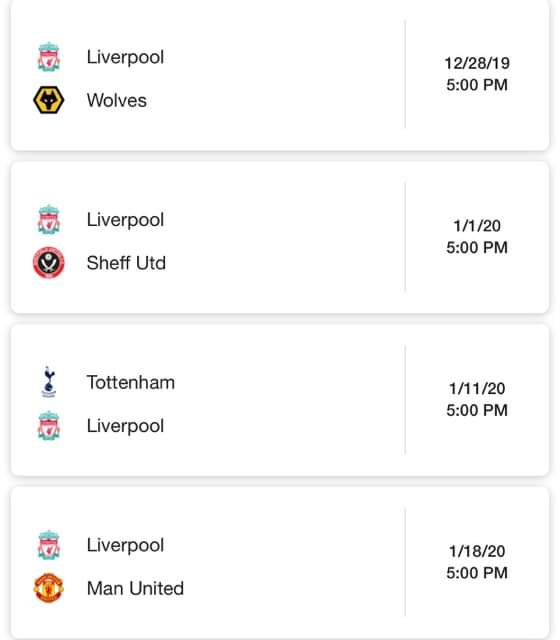
Task: Click Liverpool name above Man United
Action: coord(125,545)
